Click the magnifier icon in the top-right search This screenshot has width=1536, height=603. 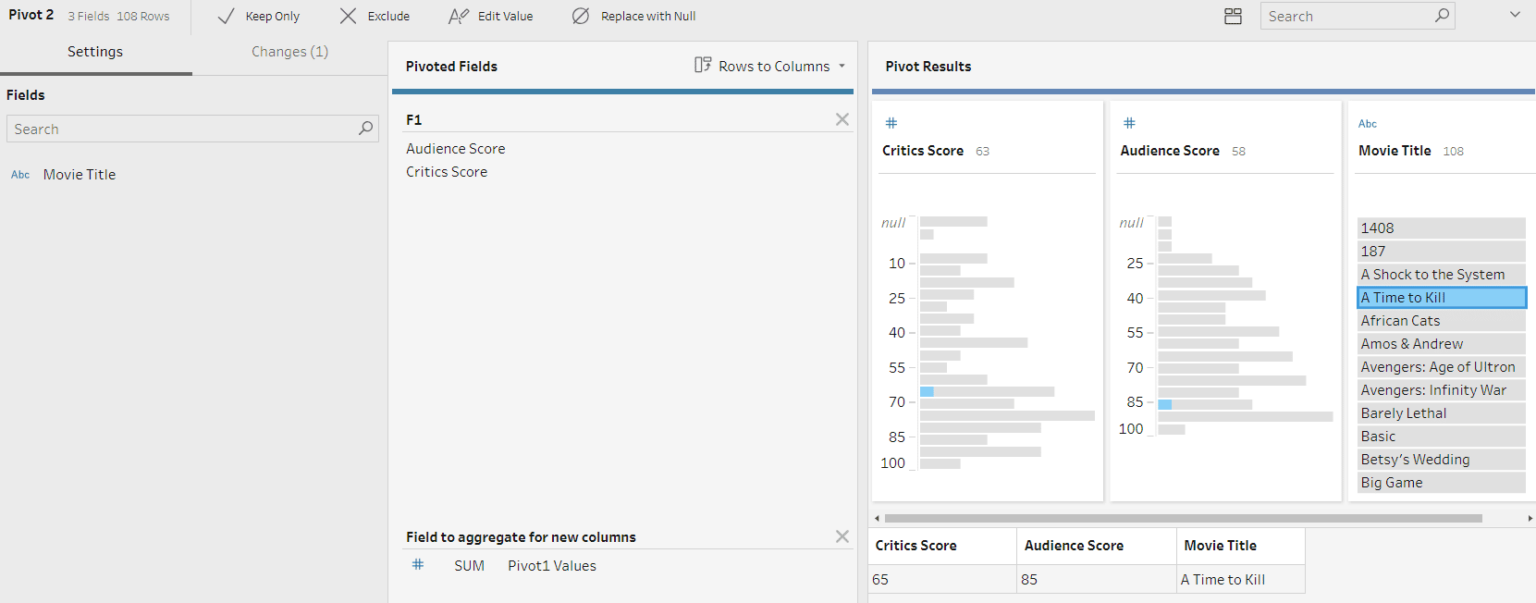(x=1440, y=15)
